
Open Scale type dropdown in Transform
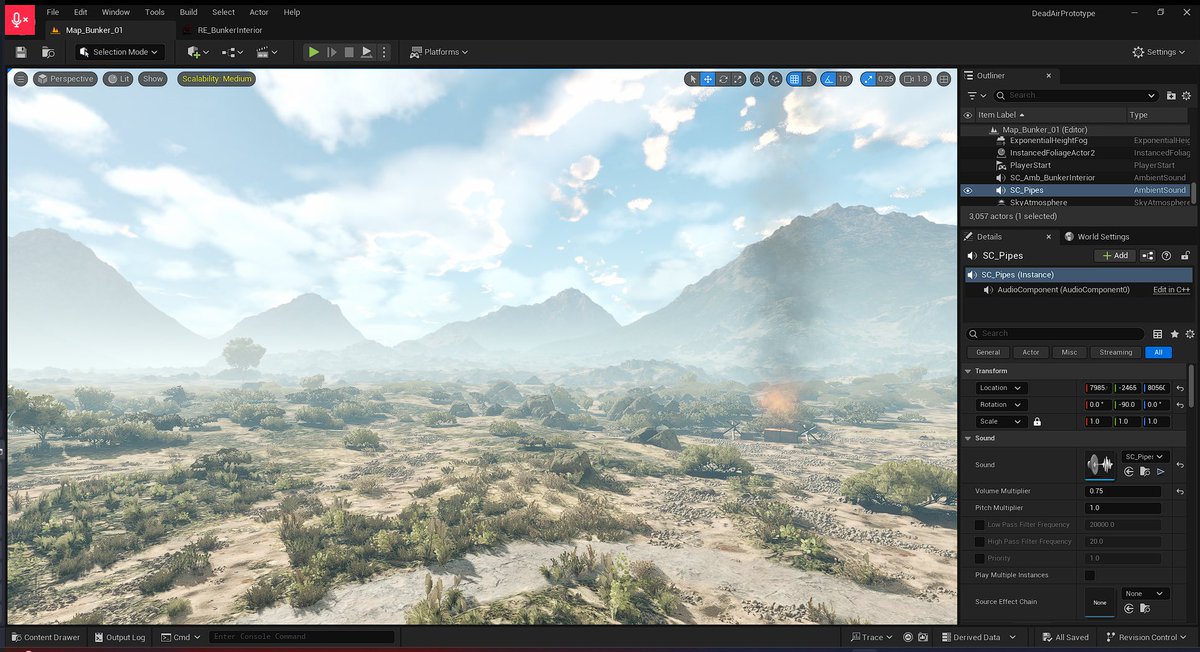coord(1001,422)
